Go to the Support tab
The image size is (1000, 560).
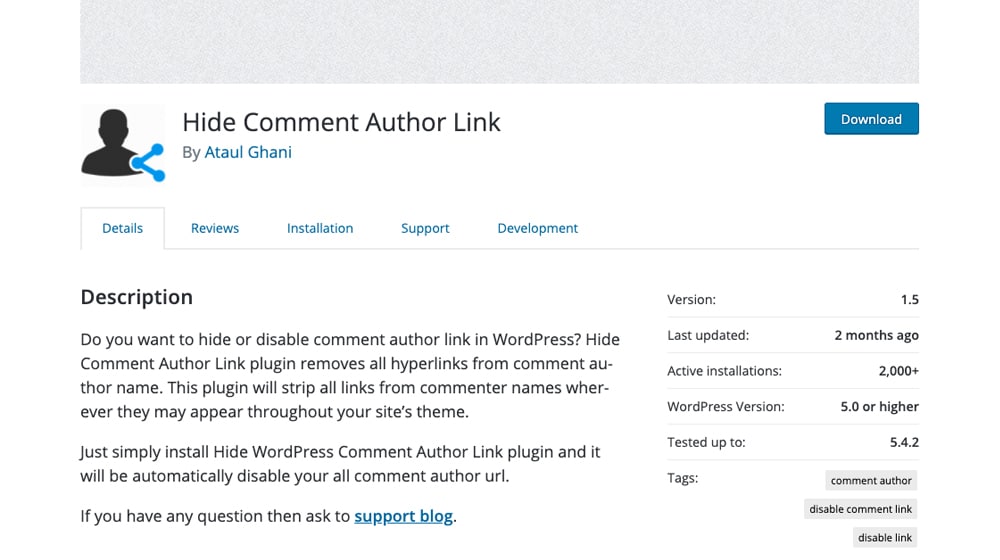(x=425, y=228)
